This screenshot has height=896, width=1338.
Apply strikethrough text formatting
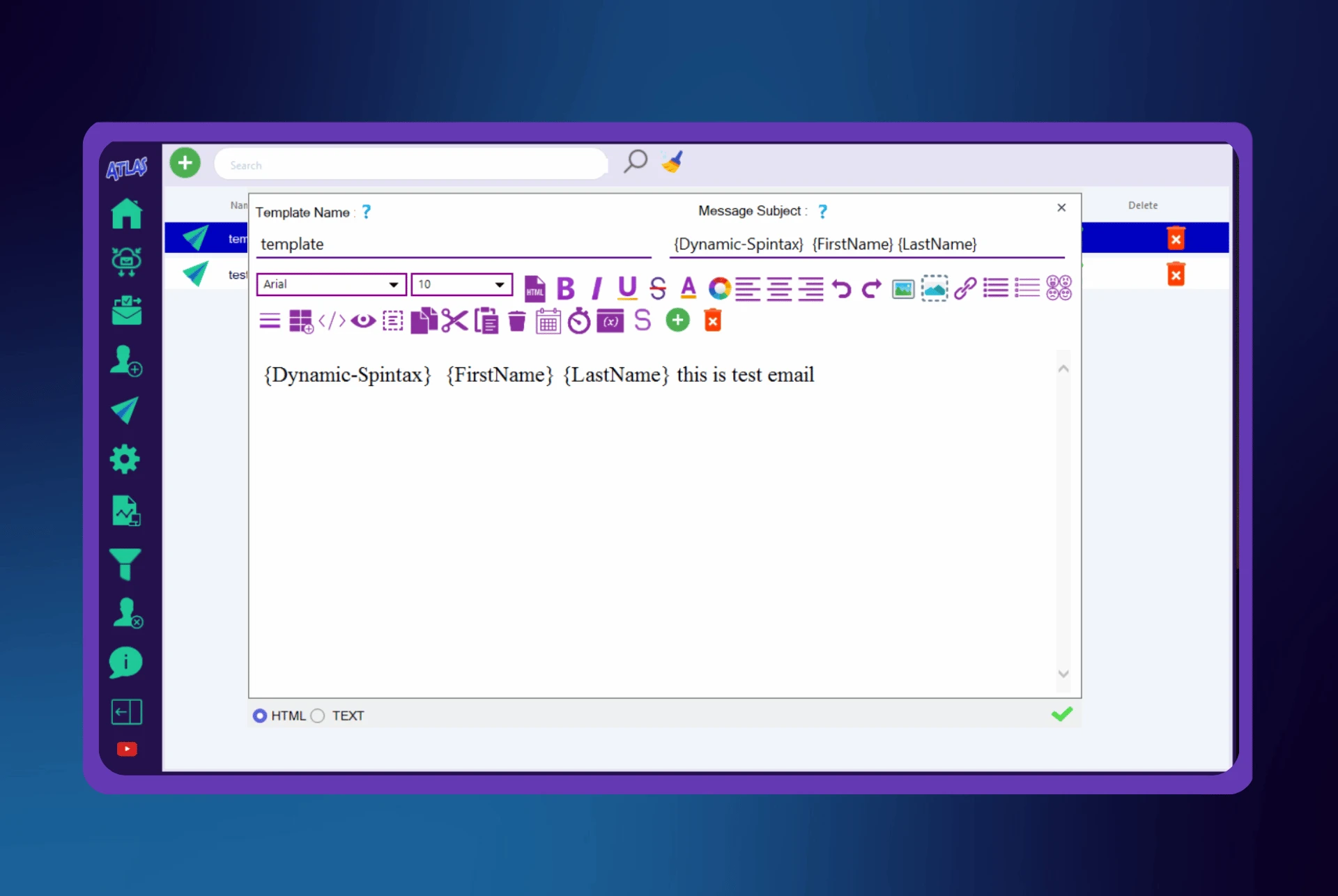click(657, 288)
